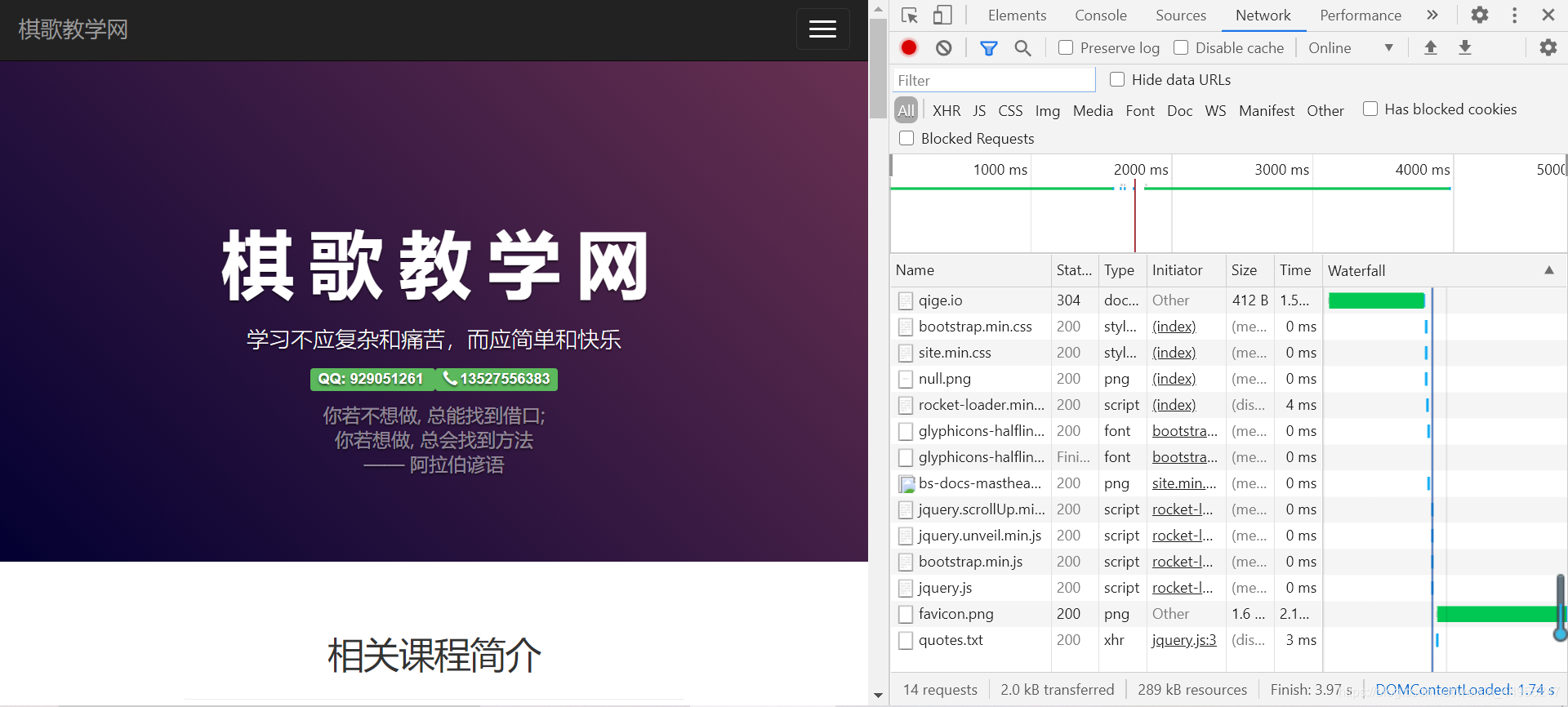Filter requests by CSS
The width and height of the screenshot is (1568, 707).
[x=1010, y=110]
